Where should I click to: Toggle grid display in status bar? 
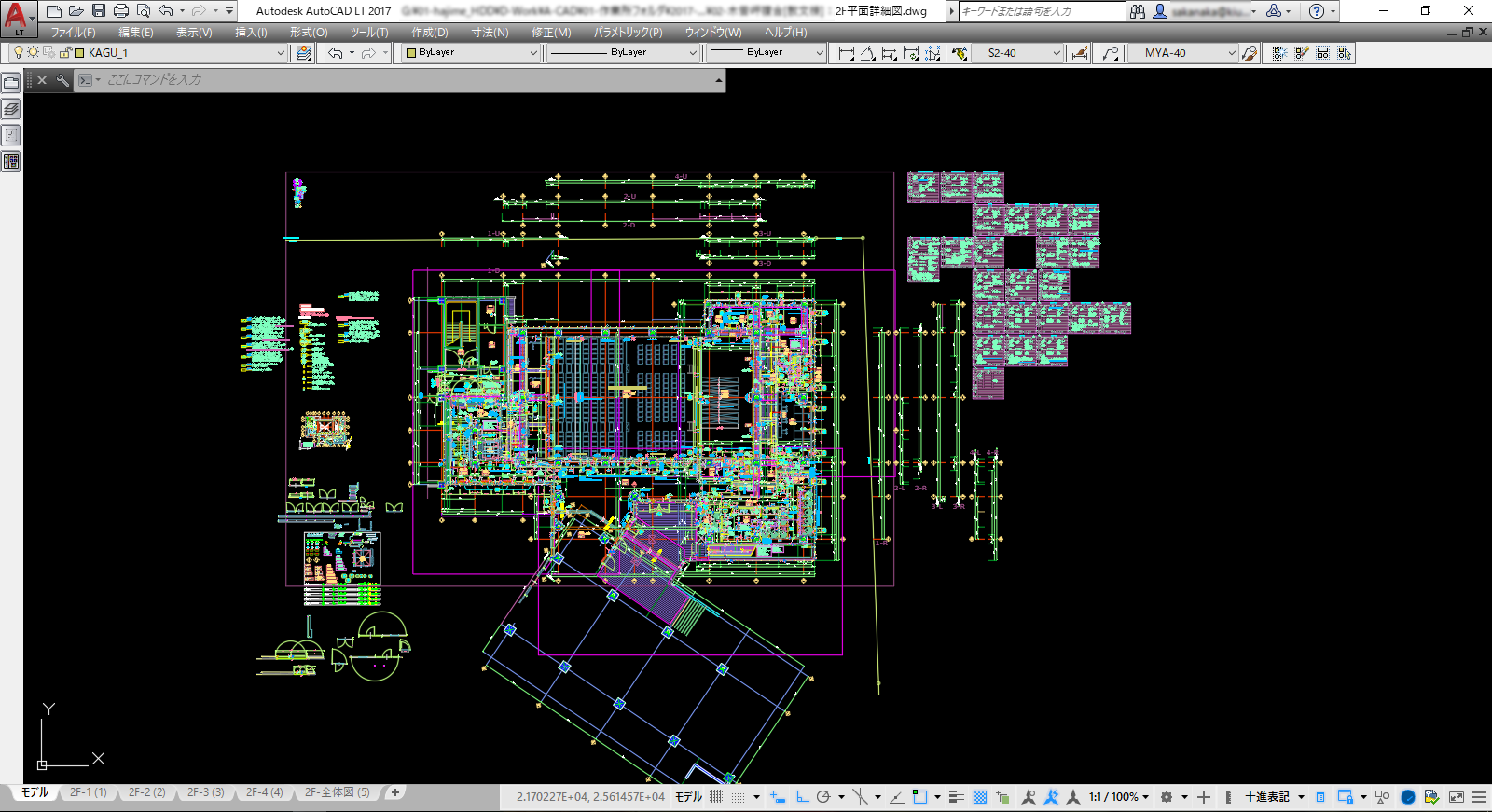tap(716, 797)
